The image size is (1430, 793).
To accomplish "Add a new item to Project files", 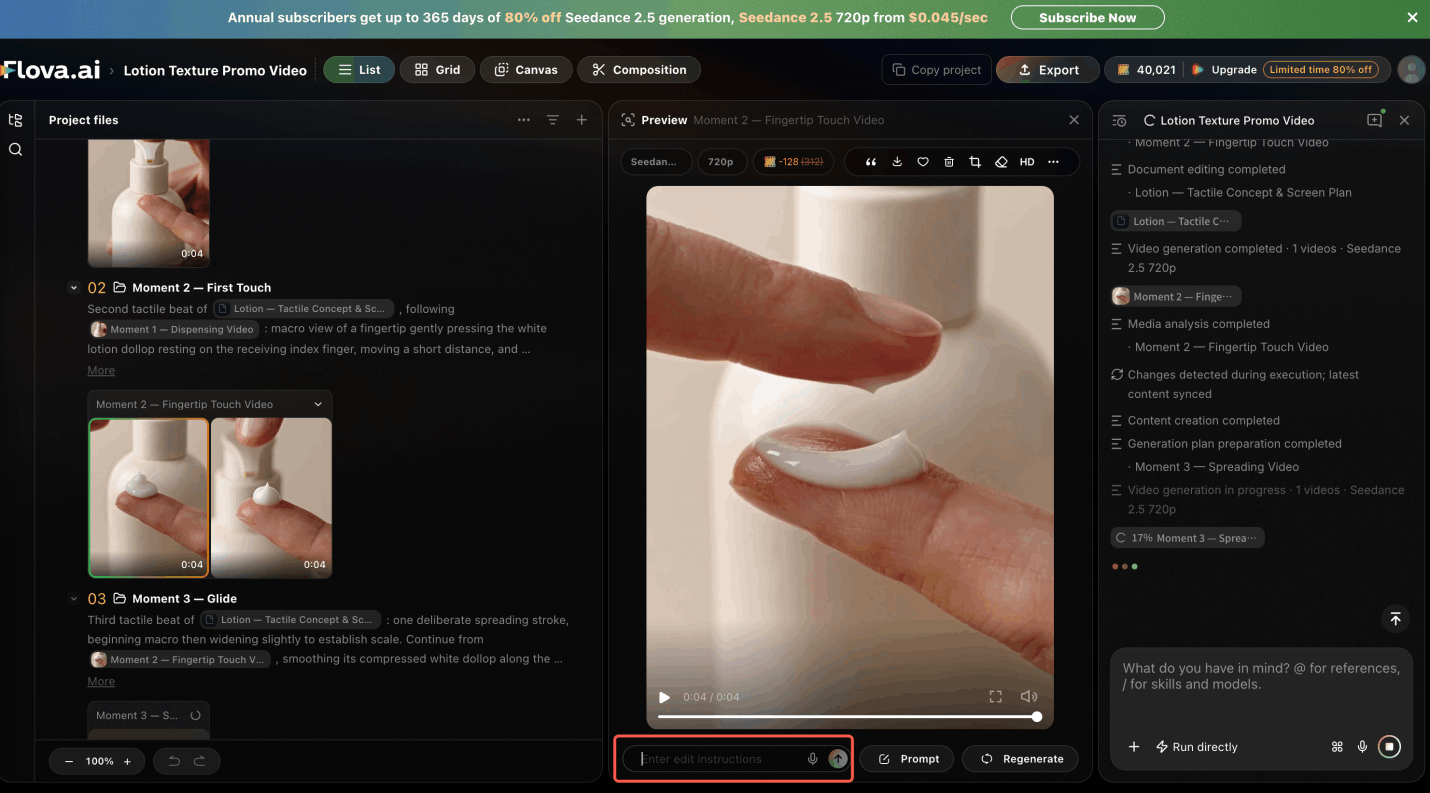I will (582, 120).
